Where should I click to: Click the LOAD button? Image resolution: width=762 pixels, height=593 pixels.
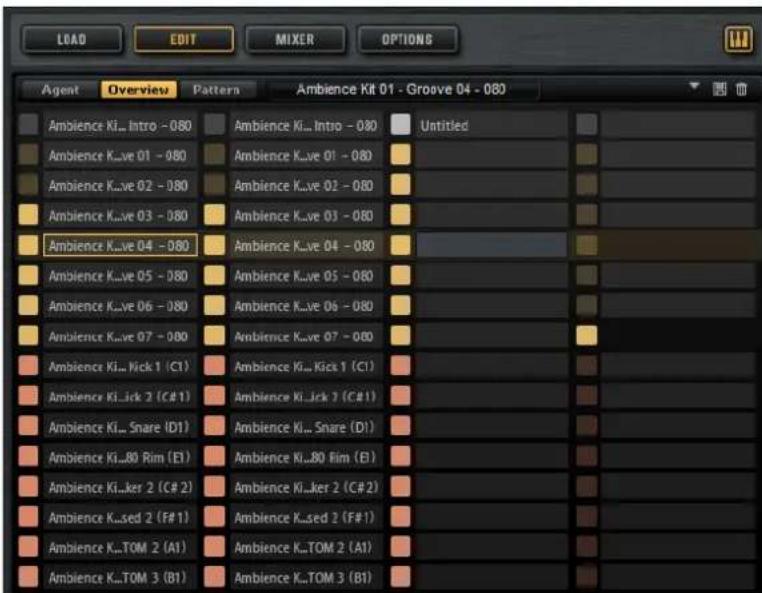(71, 39)
